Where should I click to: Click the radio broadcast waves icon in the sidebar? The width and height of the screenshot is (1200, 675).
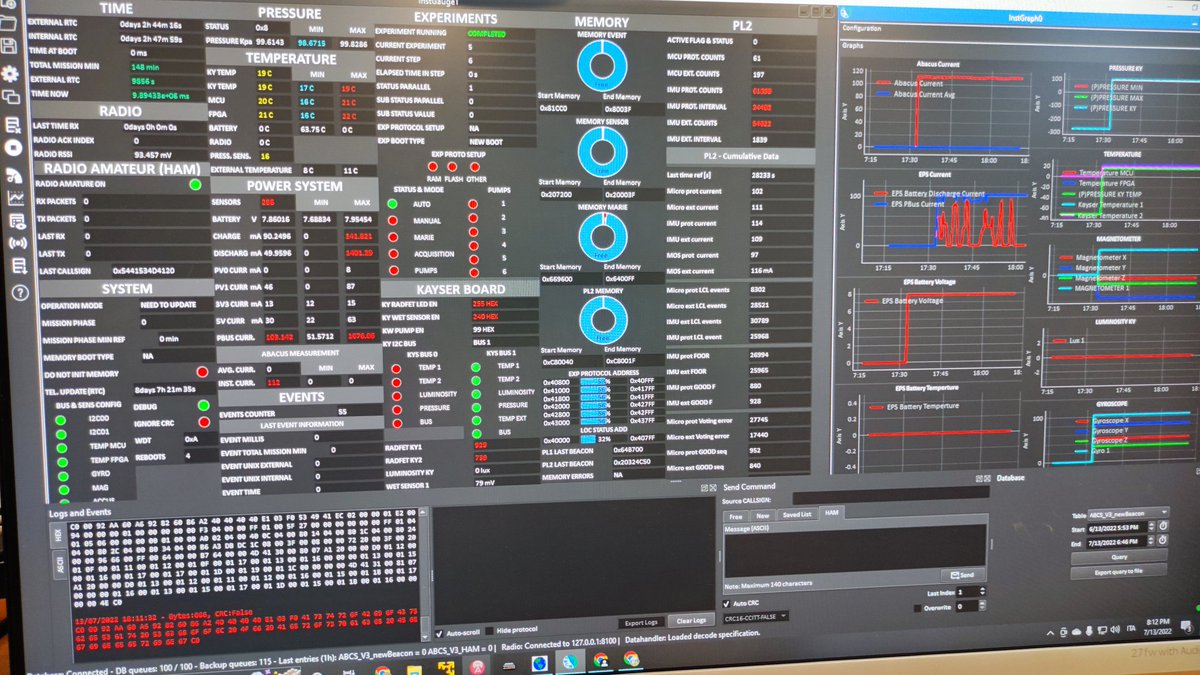coord(17,243)
